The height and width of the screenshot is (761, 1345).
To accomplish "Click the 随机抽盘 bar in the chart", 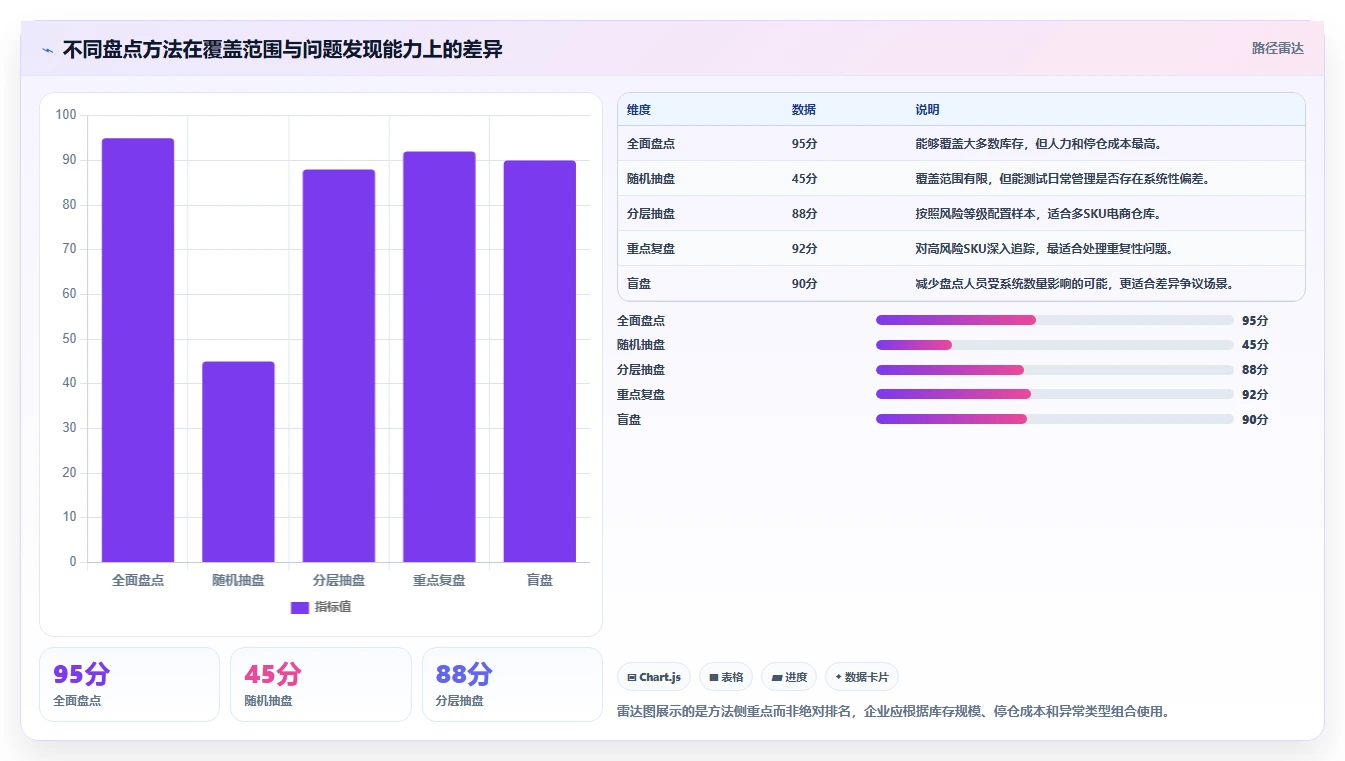I will tap(238, 461).
